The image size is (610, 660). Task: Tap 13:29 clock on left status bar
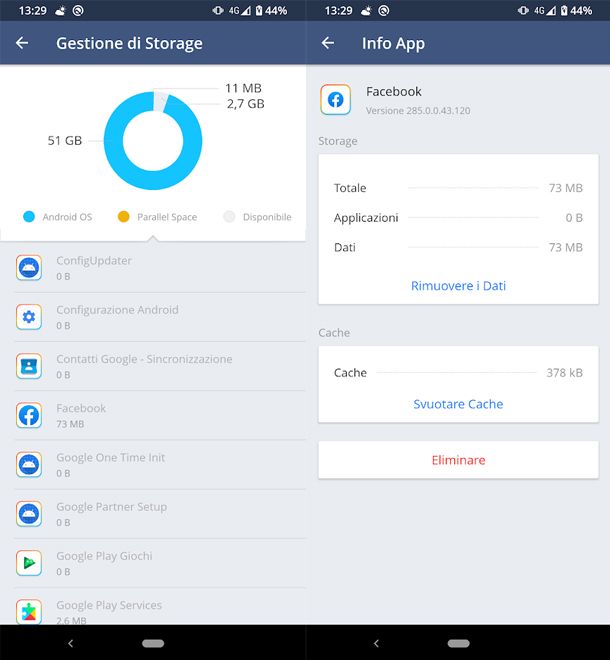click(x=32, y=11)
